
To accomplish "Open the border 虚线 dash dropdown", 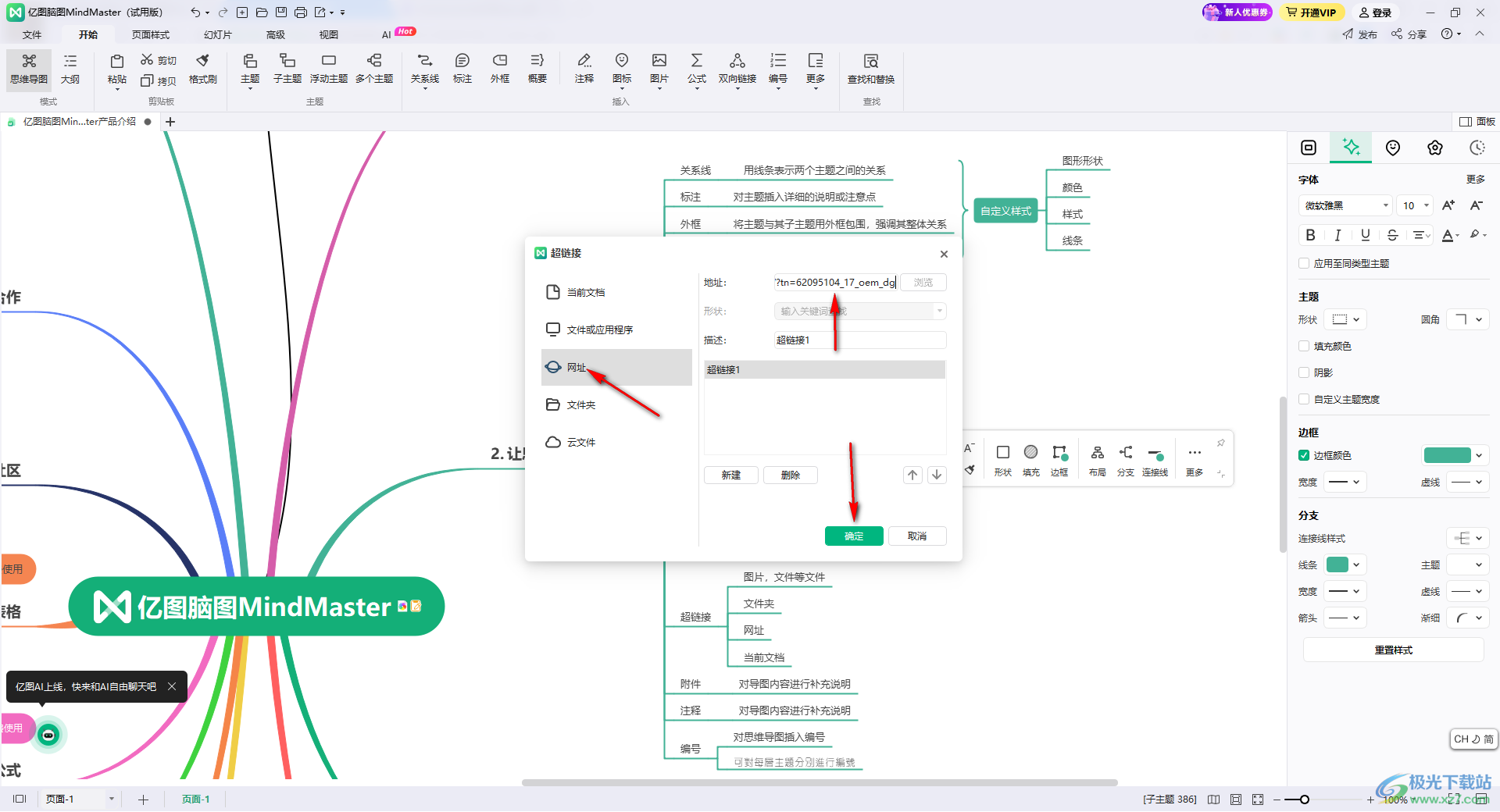I will pyautogui.click(x=1468, y=482).
